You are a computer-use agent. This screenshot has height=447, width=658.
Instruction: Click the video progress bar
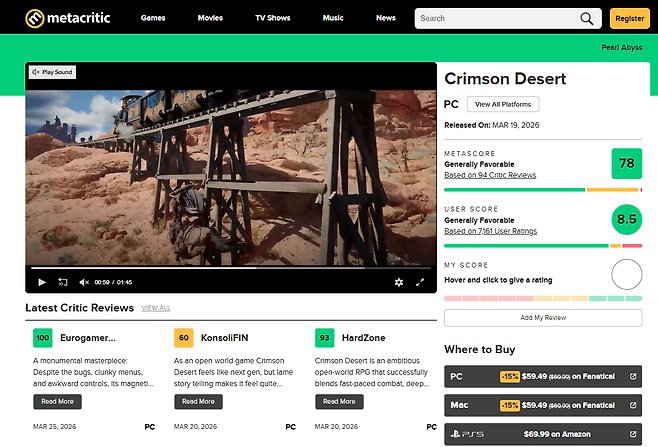point(230,268)
